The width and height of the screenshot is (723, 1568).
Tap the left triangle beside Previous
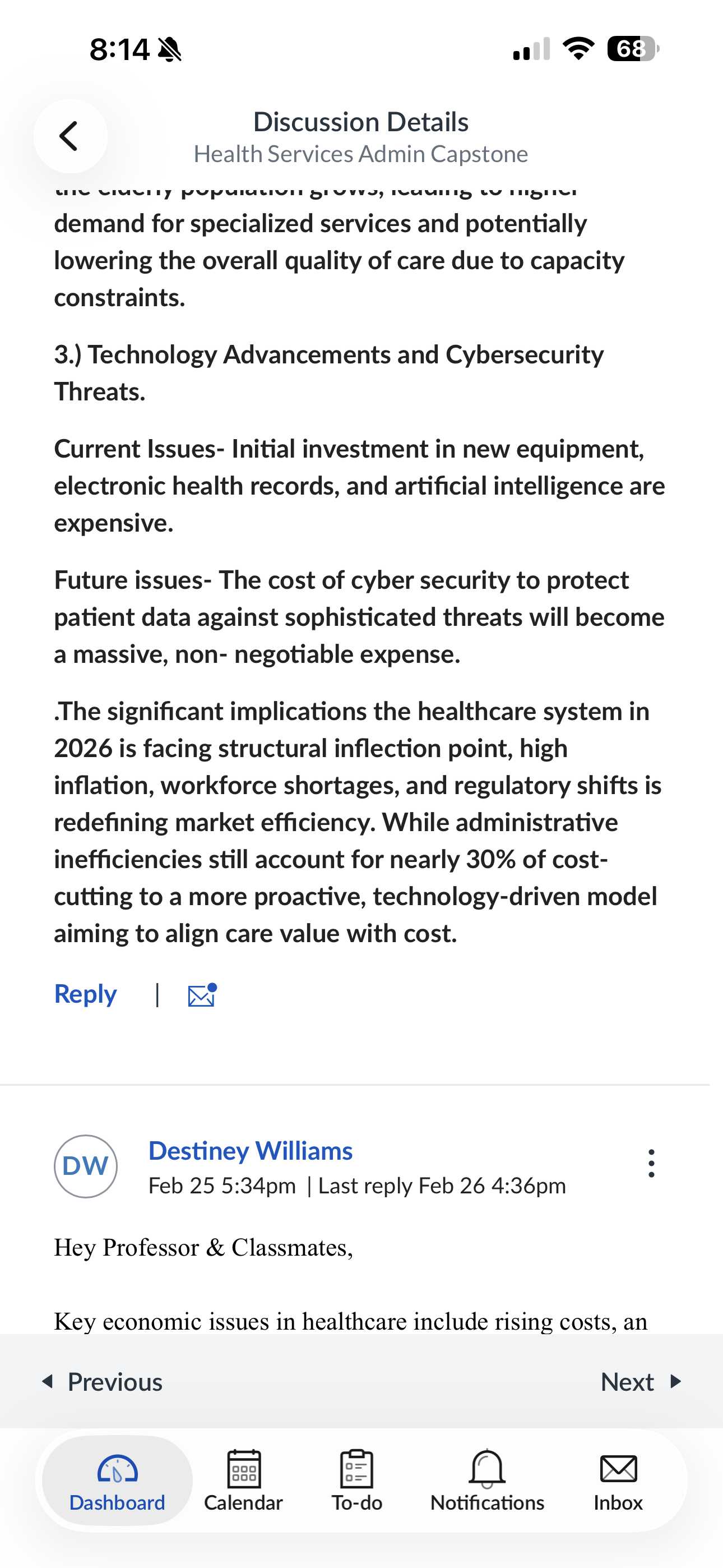tap(47, 1381)
